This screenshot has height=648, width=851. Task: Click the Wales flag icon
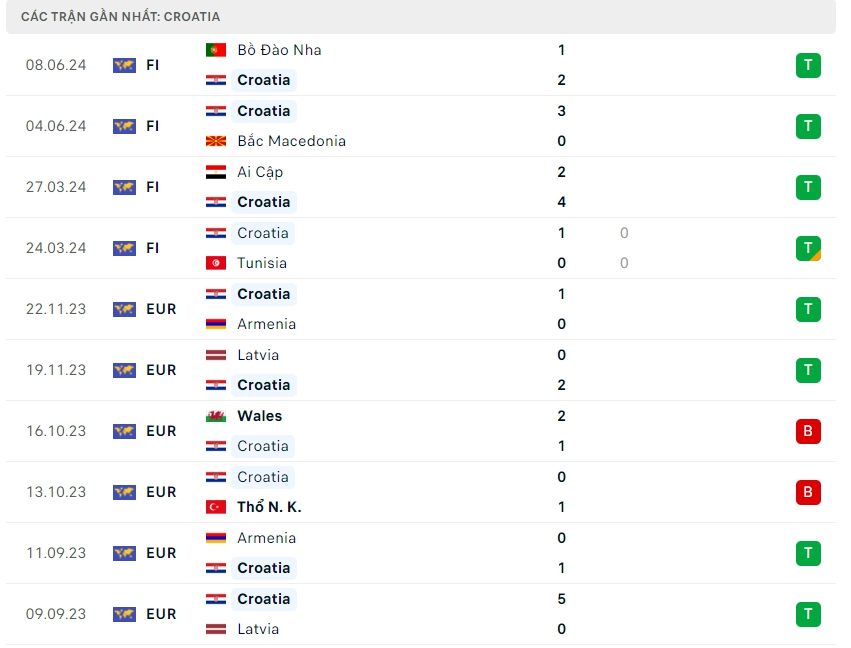[215, 416]
